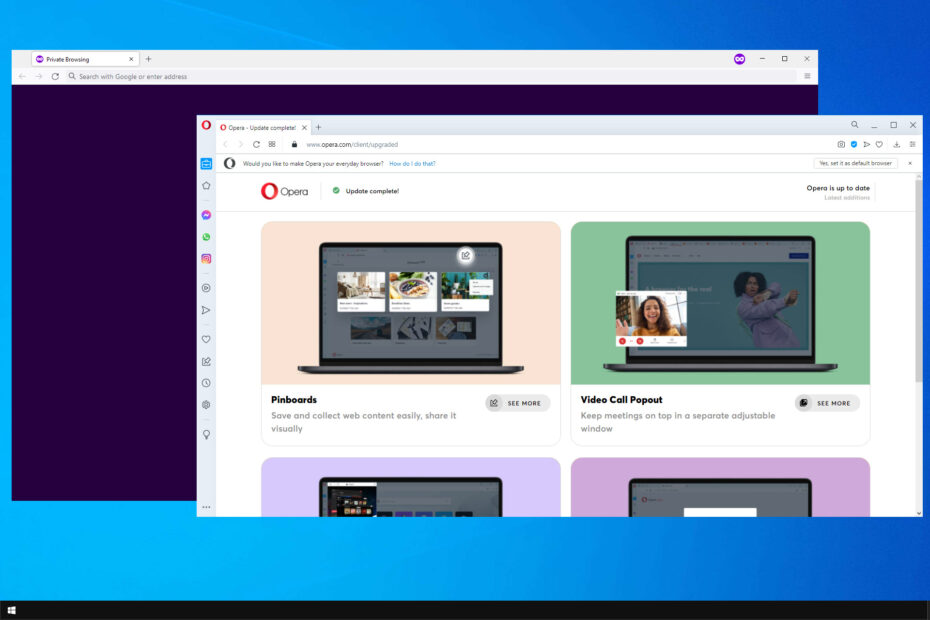Click SEE MORE on the Pinboards card
Viewport: 930px width, 620px height.
click(517, 403)
